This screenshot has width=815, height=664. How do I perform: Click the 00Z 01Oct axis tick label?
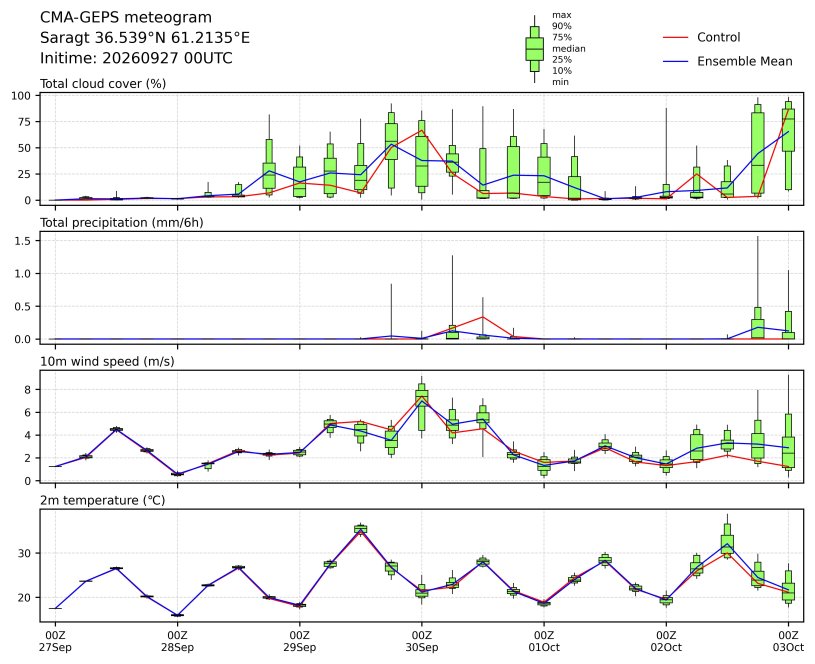(x=544, y=641)
